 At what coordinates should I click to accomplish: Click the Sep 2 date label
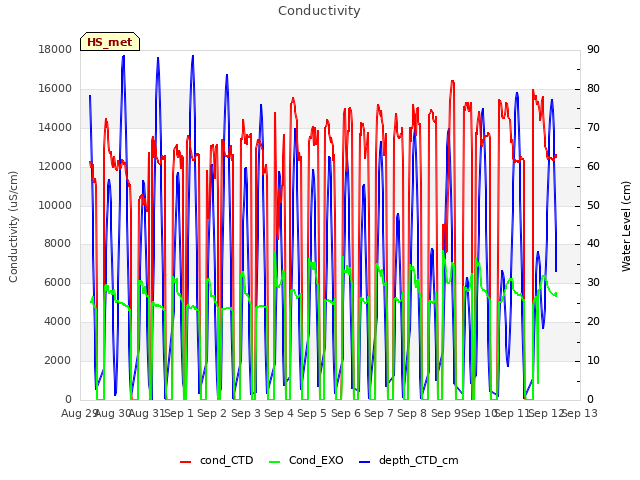pos(212,413)
